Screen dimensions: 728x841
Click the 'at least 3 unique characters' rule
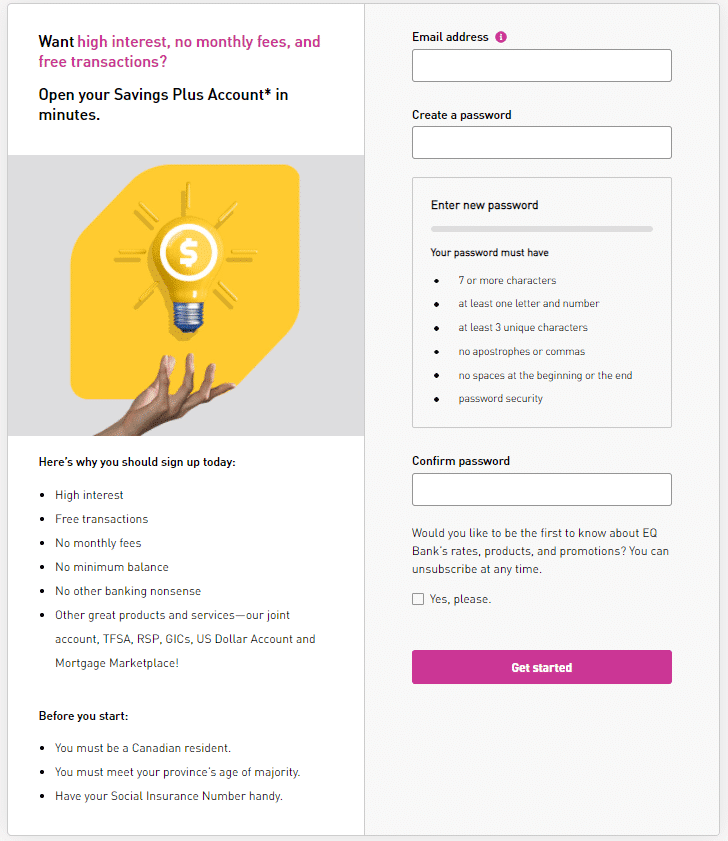523,328
